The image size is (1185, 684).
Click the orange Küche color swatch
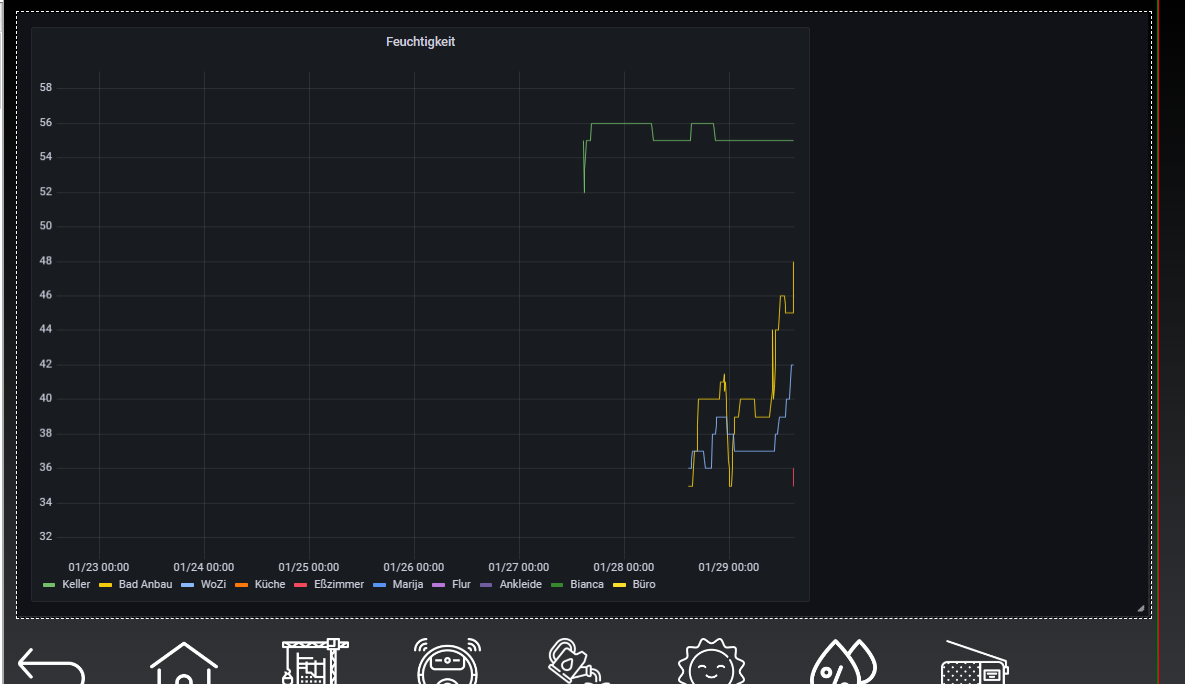coord(242,586)
